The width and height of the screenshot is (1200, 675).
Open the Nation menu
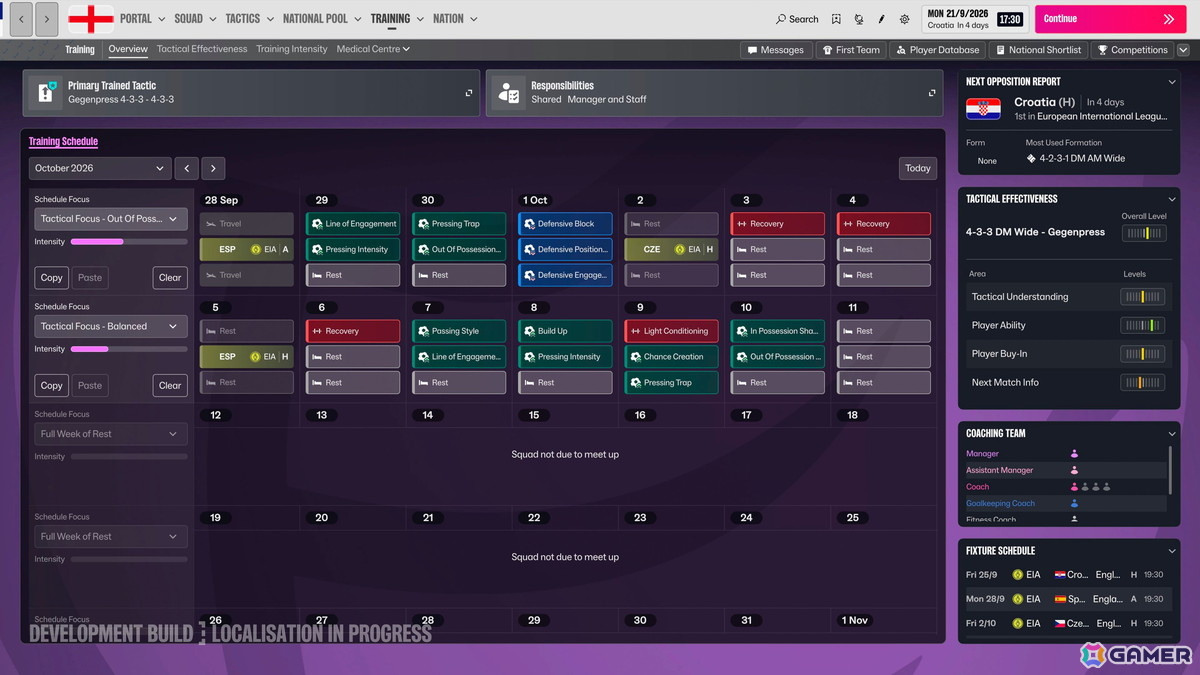coord(454,19)
